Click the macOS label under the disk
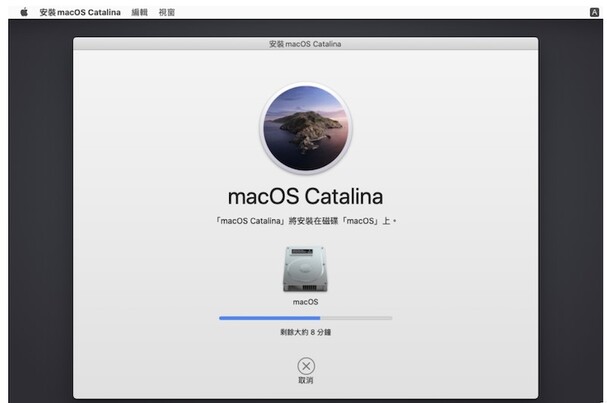607x403 pixels. [305, 301]
